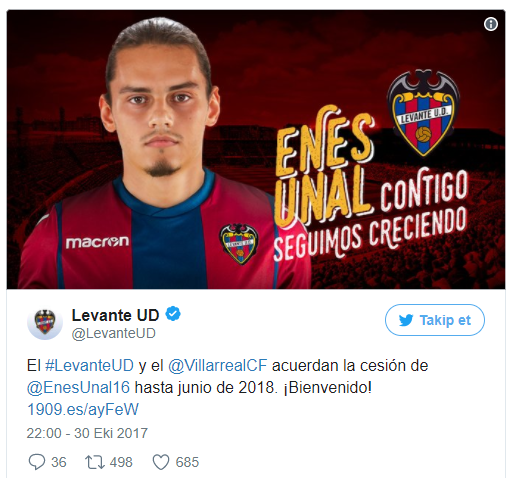
Task: Click the Twitter bird icon in the follow button
Action: tap(406, 320)
